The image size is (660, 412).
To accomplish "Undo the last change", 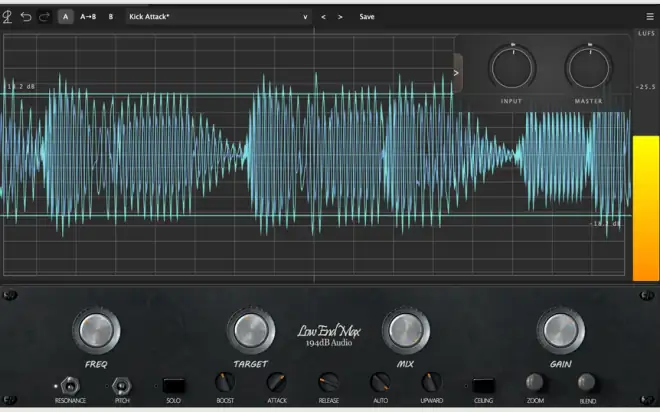I will [26, 17].
